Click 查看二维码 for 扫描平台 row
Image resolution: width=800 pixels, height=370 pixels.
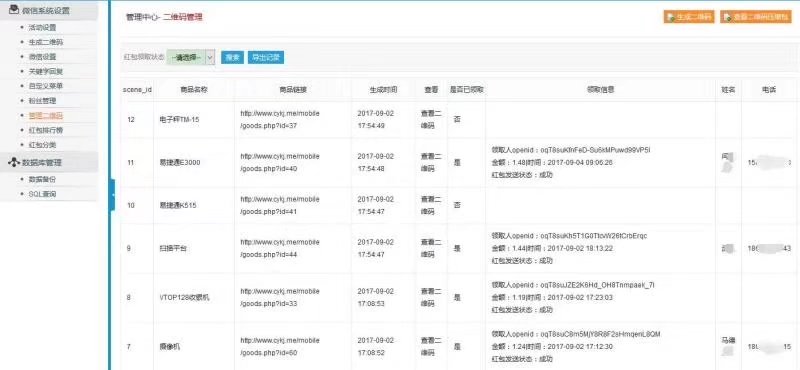pos(431,248)
